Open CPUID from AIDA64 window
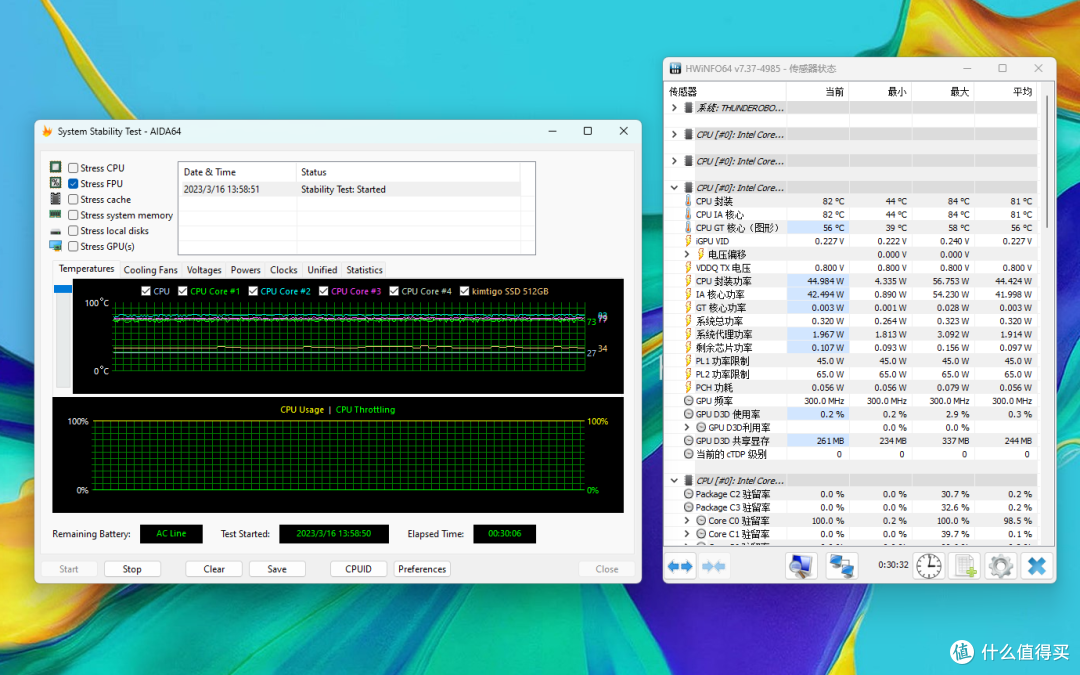Screen dimensions: 1080x675 (358, 569)
